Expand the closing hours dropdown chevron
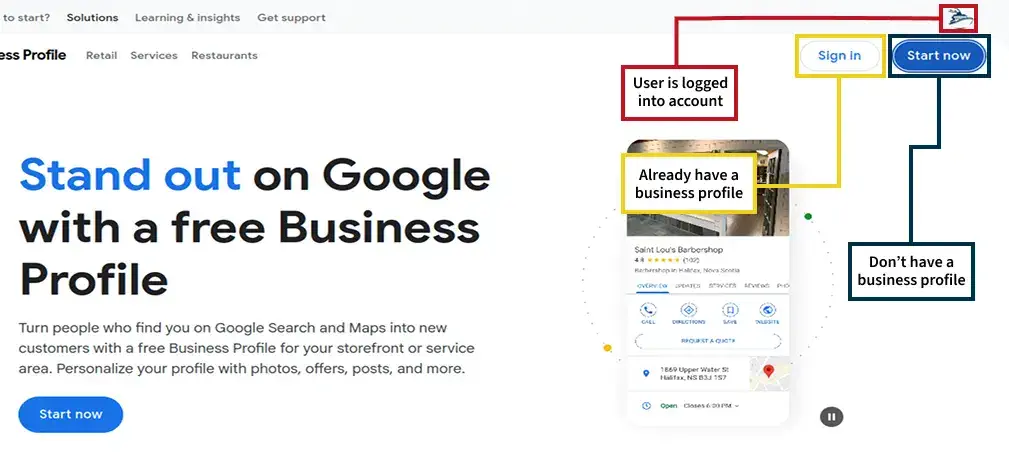Image resolution: width=1009 pixels, height=461 pixels. (737, 406)
